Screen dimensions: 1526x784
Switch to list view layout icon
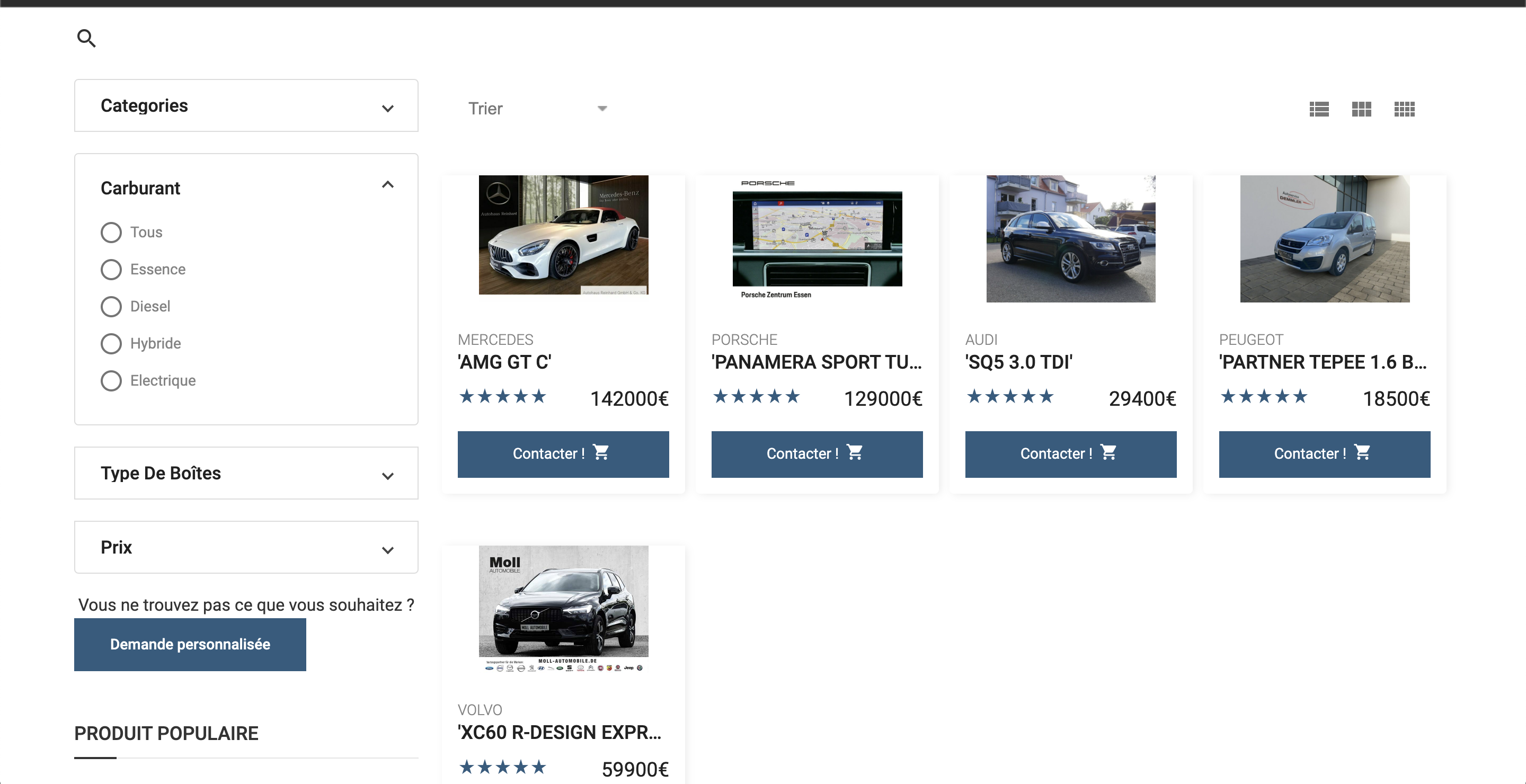(x=1319, y=109)
